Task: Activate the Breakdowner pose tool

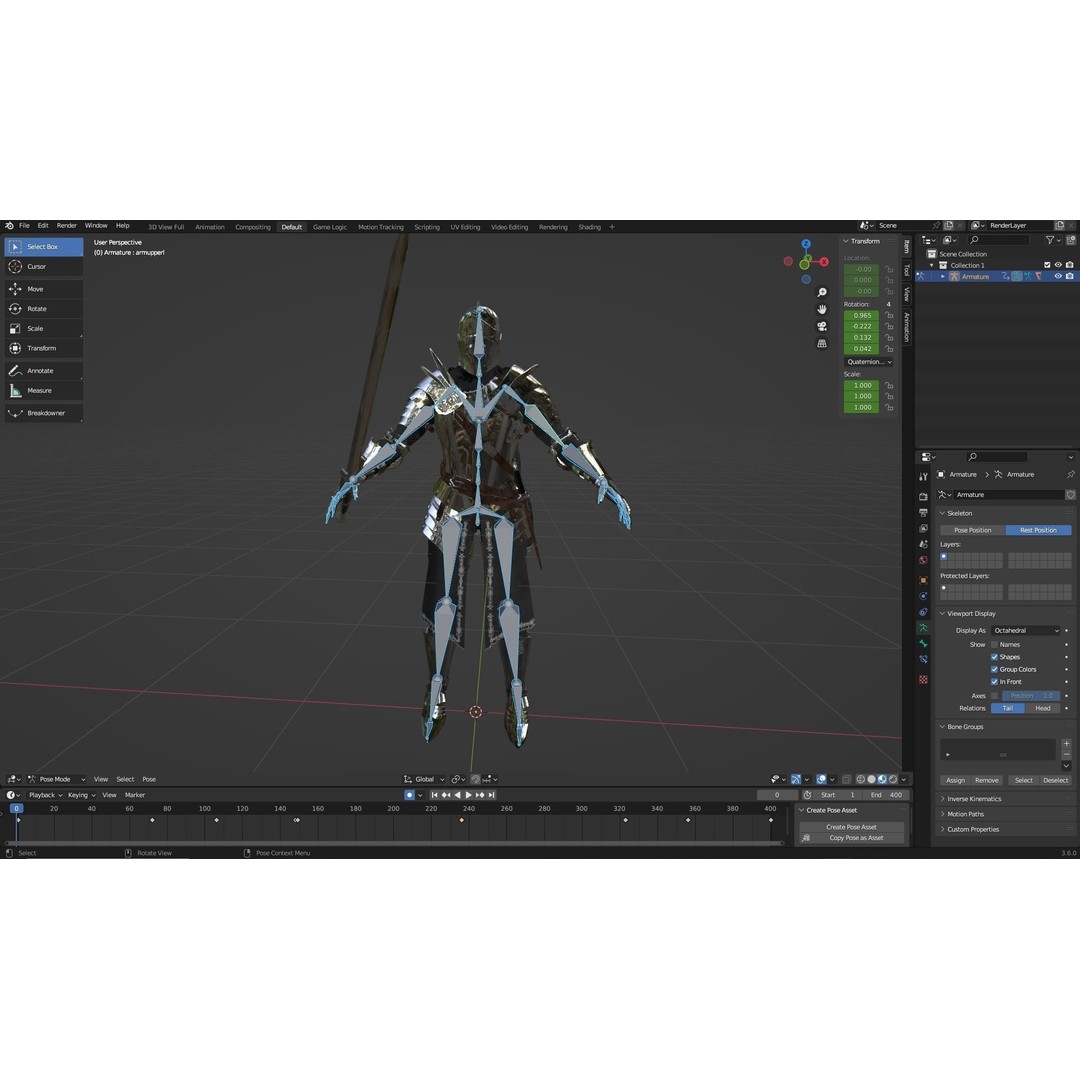Action: (x=43, y=413)
